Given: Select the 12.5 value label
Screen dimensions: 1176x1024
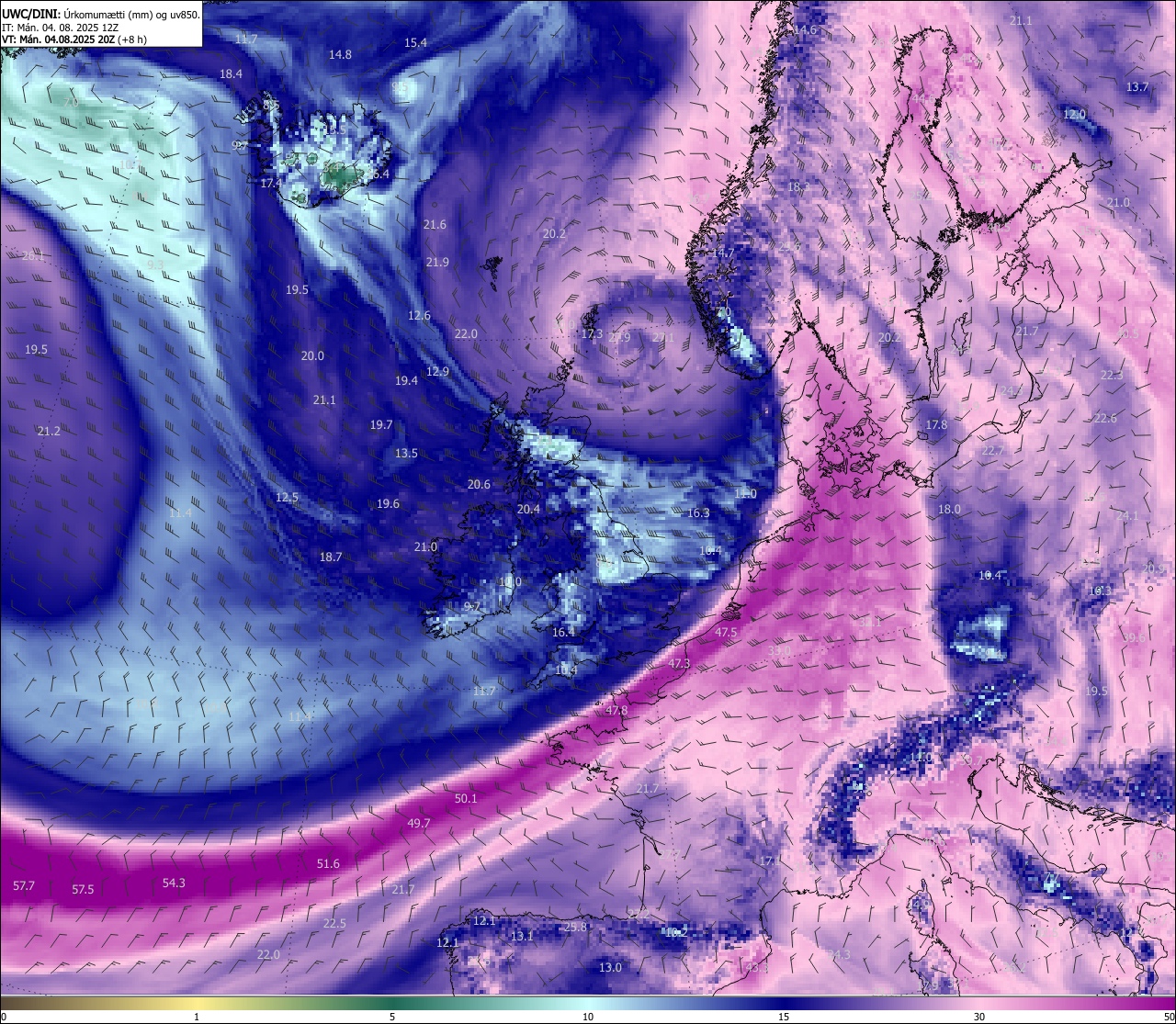Looking at the screenshot, I should click(287, 497).
